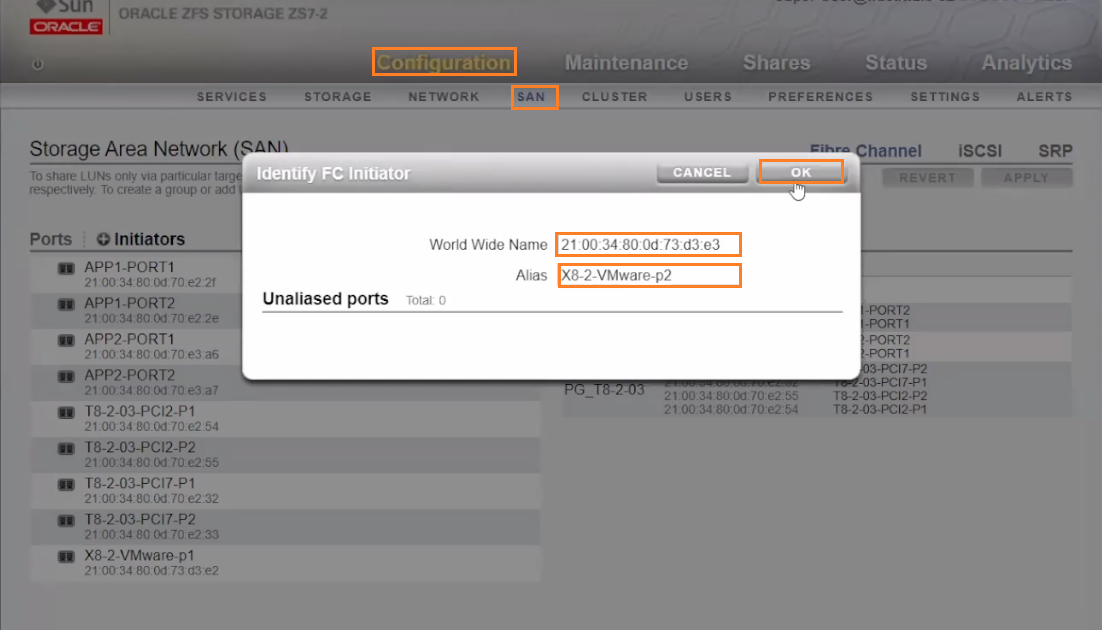Image resolution: width=1102 pixels, height=630 pixels.
Task: Switch to the Ports view
Action: [51, 239]
